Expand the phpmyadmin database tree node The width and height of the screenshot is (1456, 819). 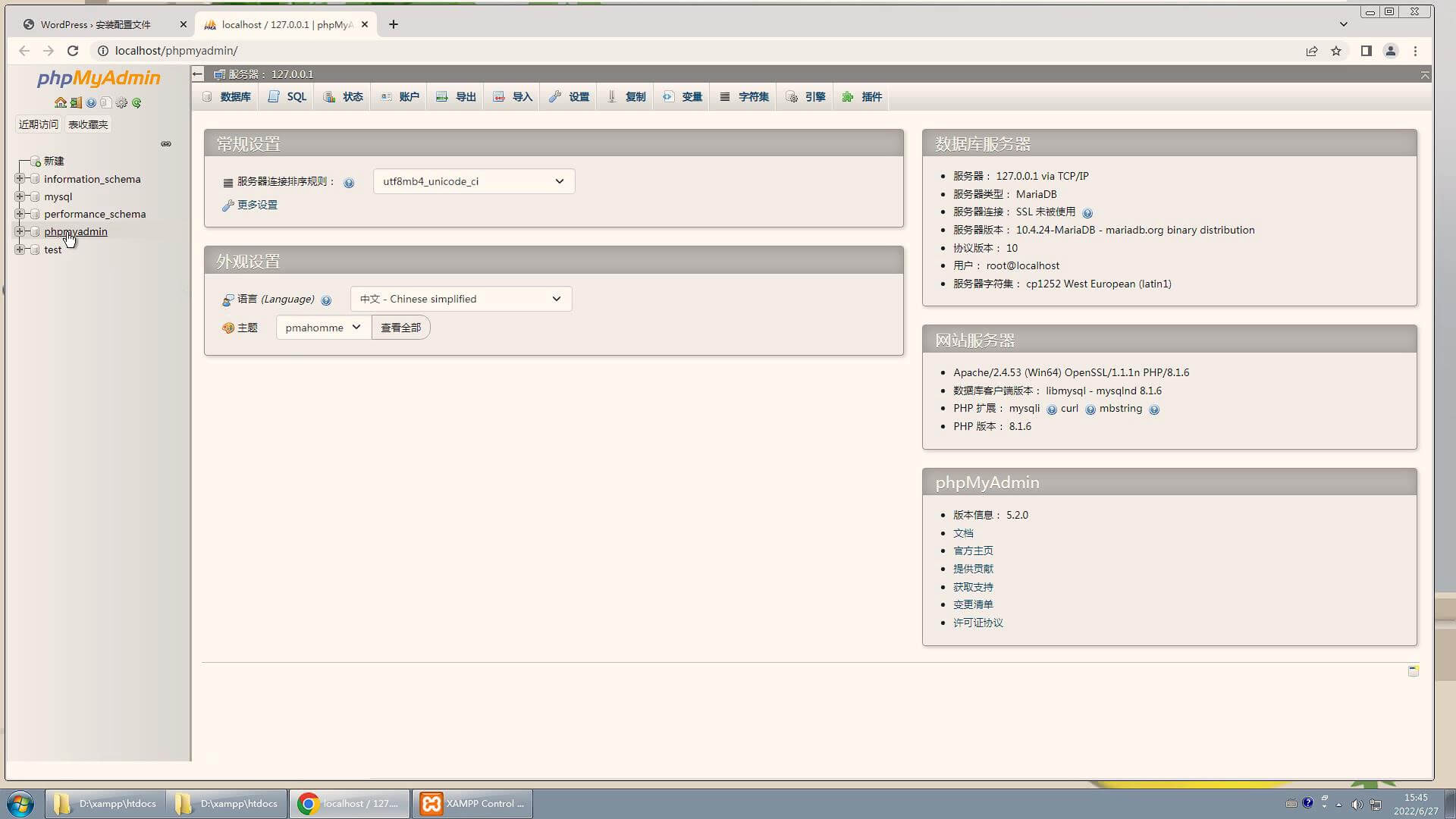(20, 231)
